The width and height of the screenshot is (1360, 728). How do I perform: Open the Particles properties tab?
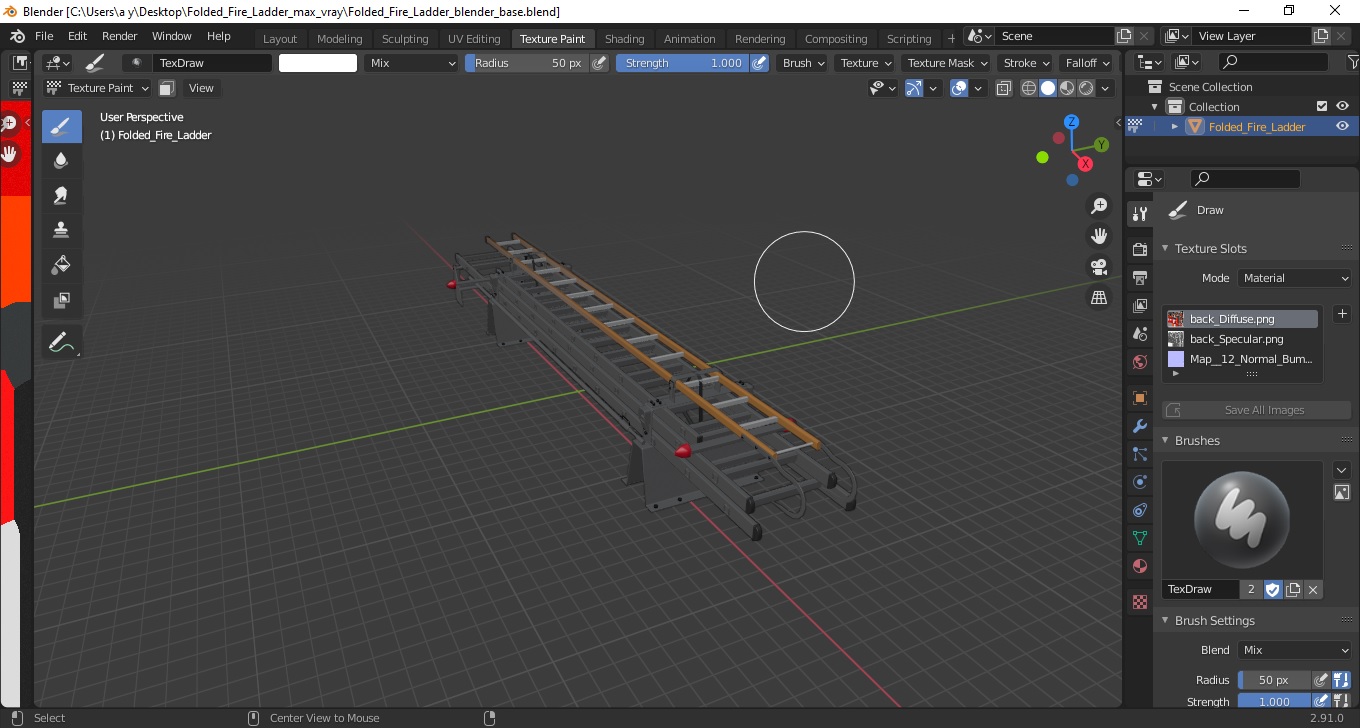[x=1139, y=454]
